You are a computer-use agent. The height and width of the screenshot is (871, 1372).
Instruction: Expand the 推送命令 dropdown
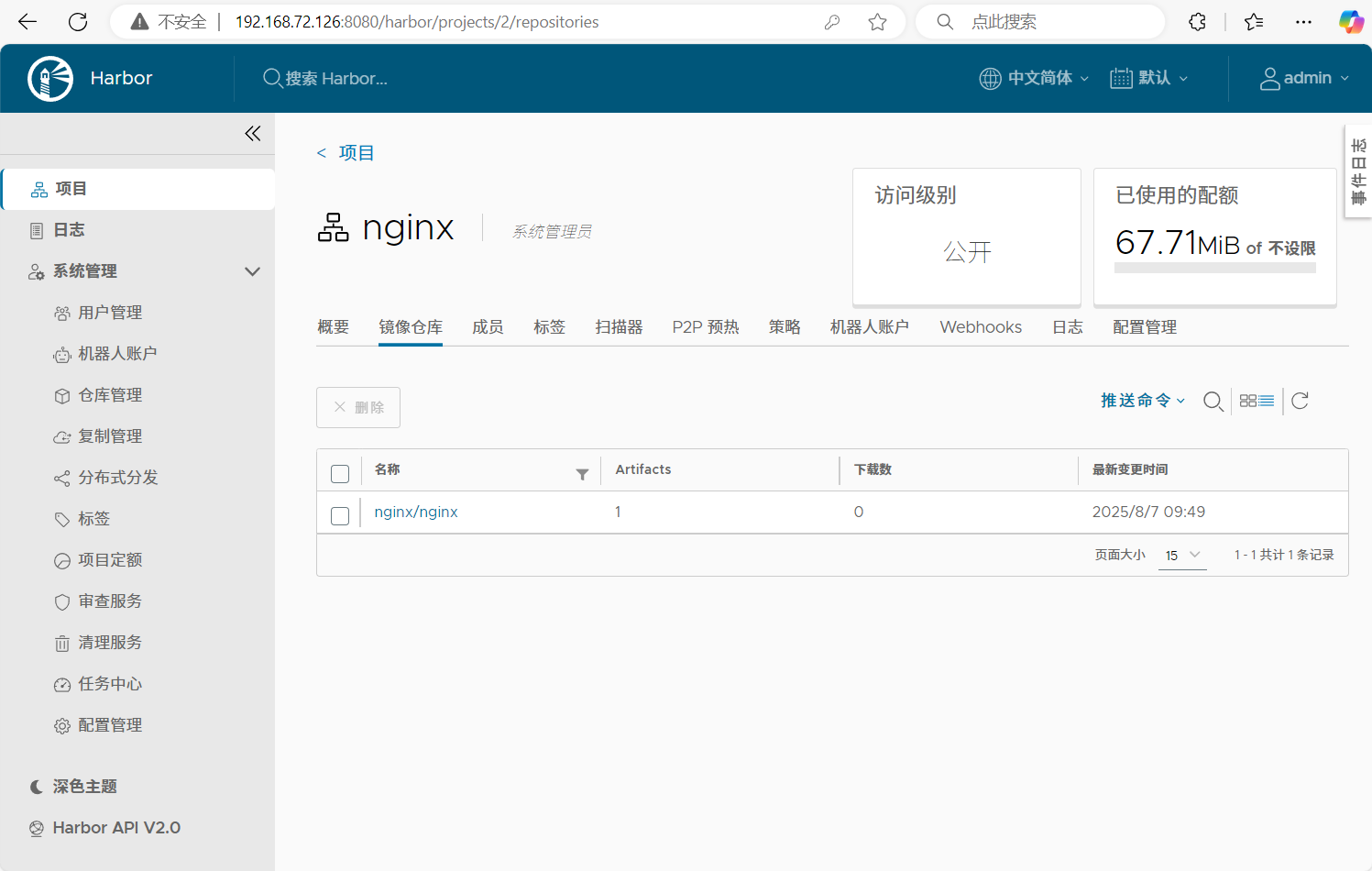tap(1143, 401)
